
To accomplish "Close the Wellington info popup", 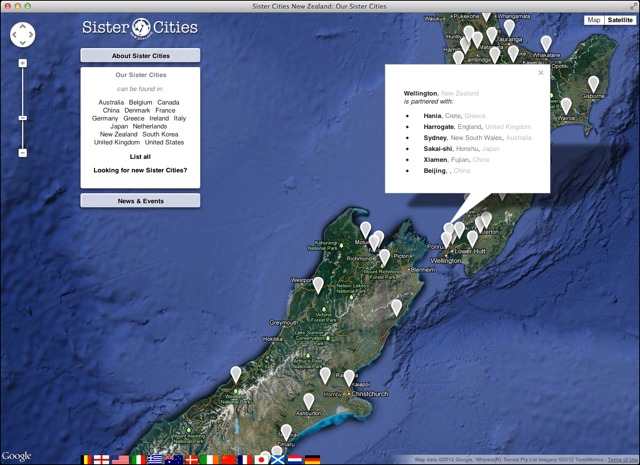I will point(541,73).
